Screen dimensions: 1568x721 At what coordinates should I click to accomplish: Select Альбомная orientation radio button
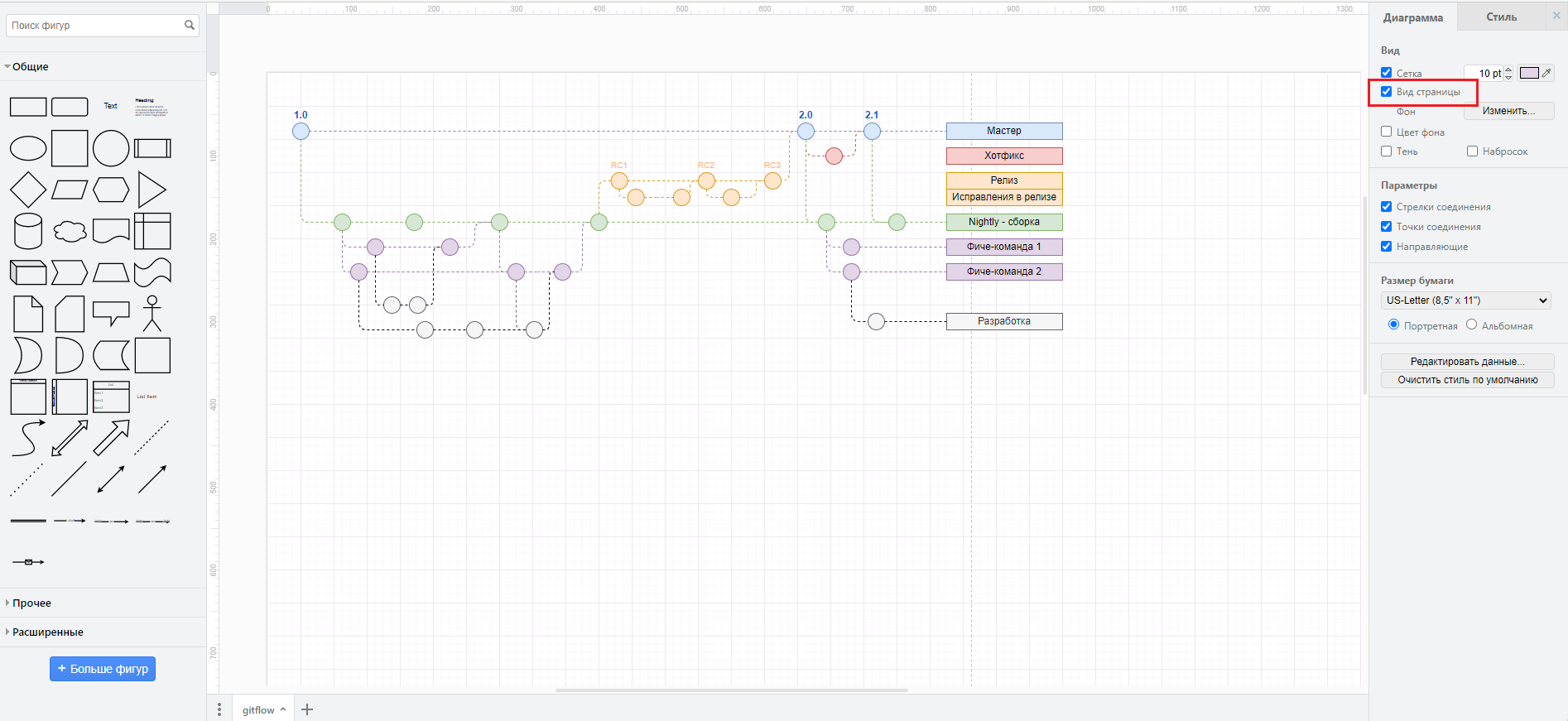[1471, 324]
